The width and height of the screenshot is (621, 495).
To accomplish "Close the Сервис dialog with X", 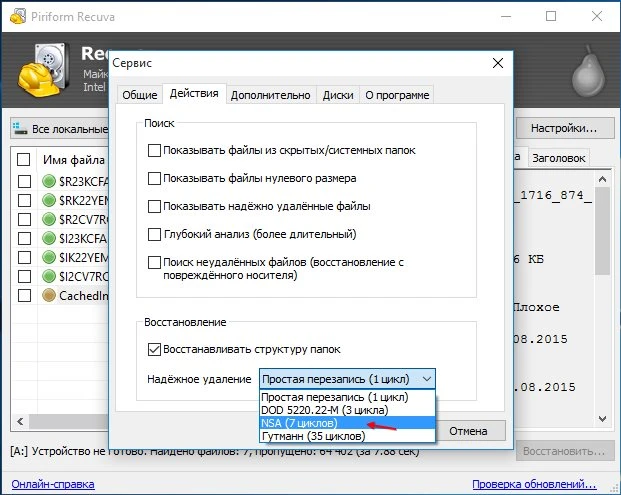I will [497, 62].
